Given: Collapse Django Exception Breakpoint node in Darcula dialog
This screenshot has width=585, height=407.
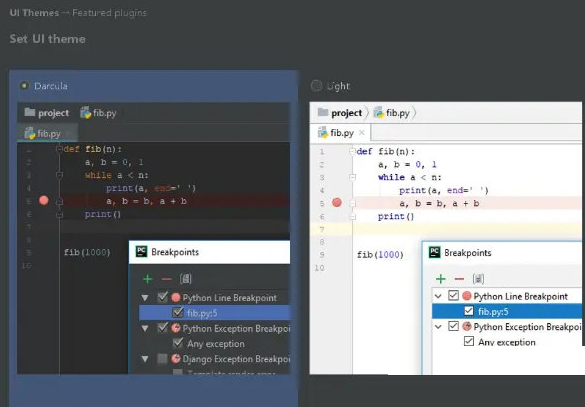Looking at the screenshot, I should pos(145,359).
